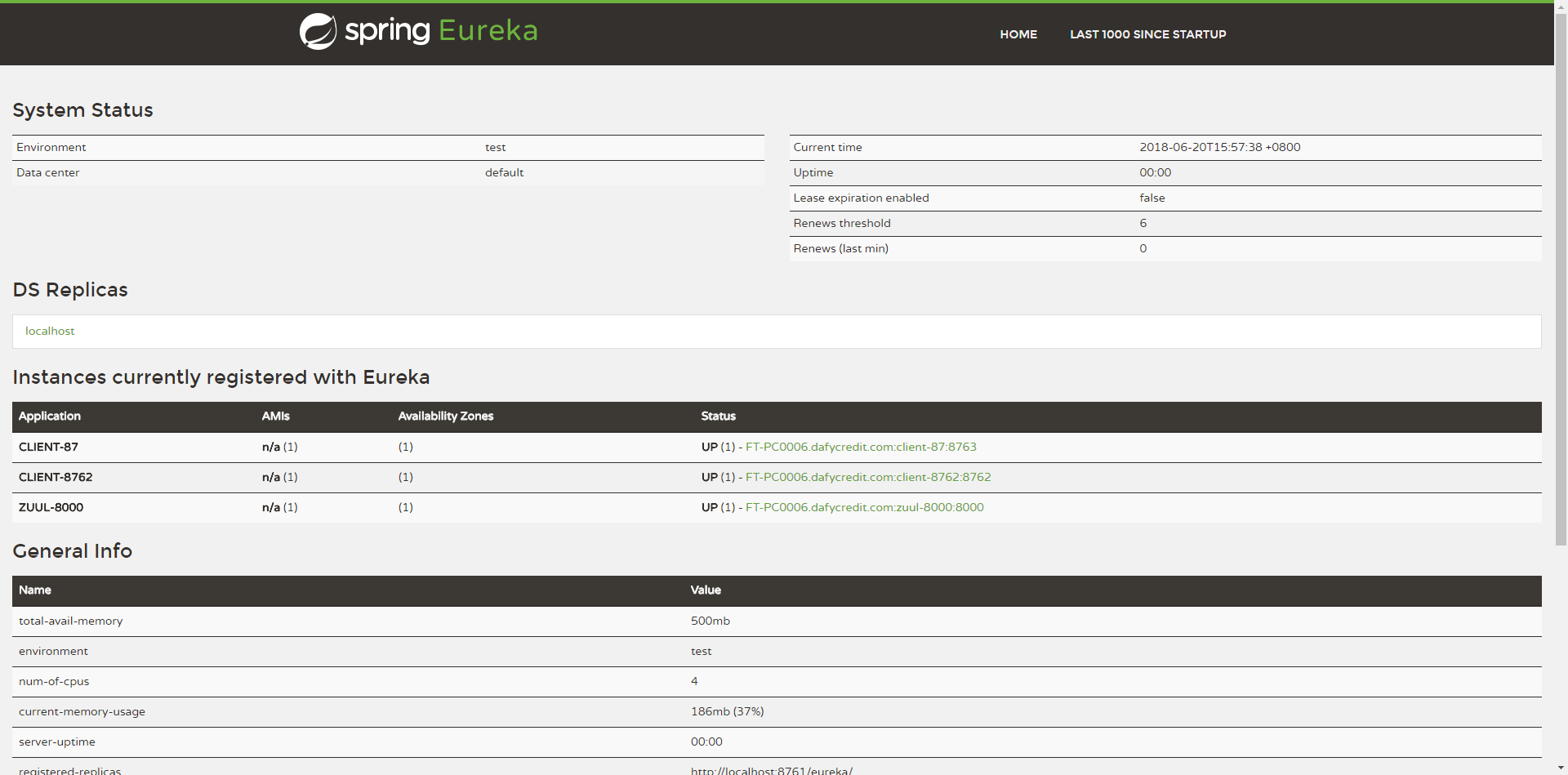Select current-memory-usage value 186mb (37%)
Viewport: 1568px width, 775px height.
click(728, 711)
